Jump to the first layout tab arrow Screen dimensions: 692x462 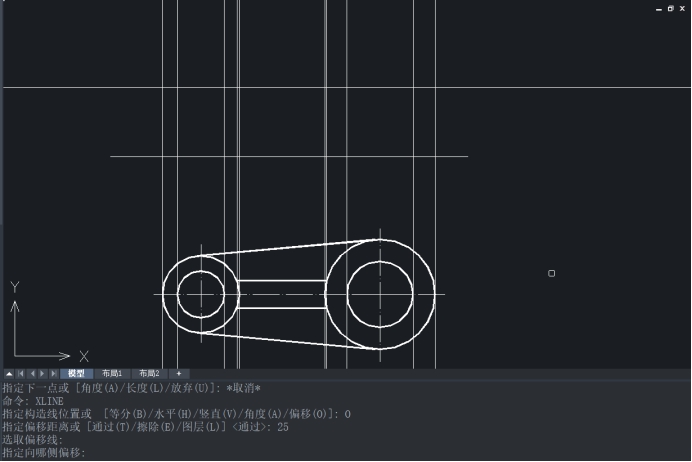point(20,373)
